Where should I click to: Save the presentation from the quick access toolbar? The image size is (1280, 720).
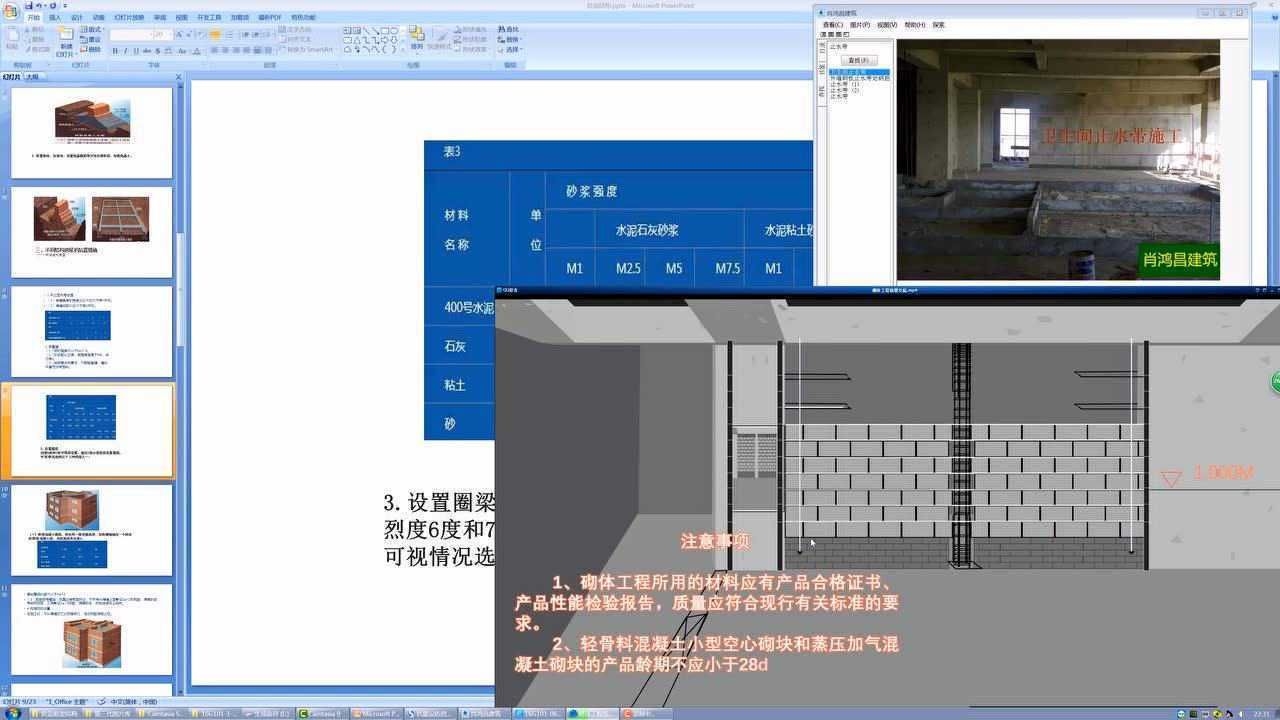(x=29, y=5)
